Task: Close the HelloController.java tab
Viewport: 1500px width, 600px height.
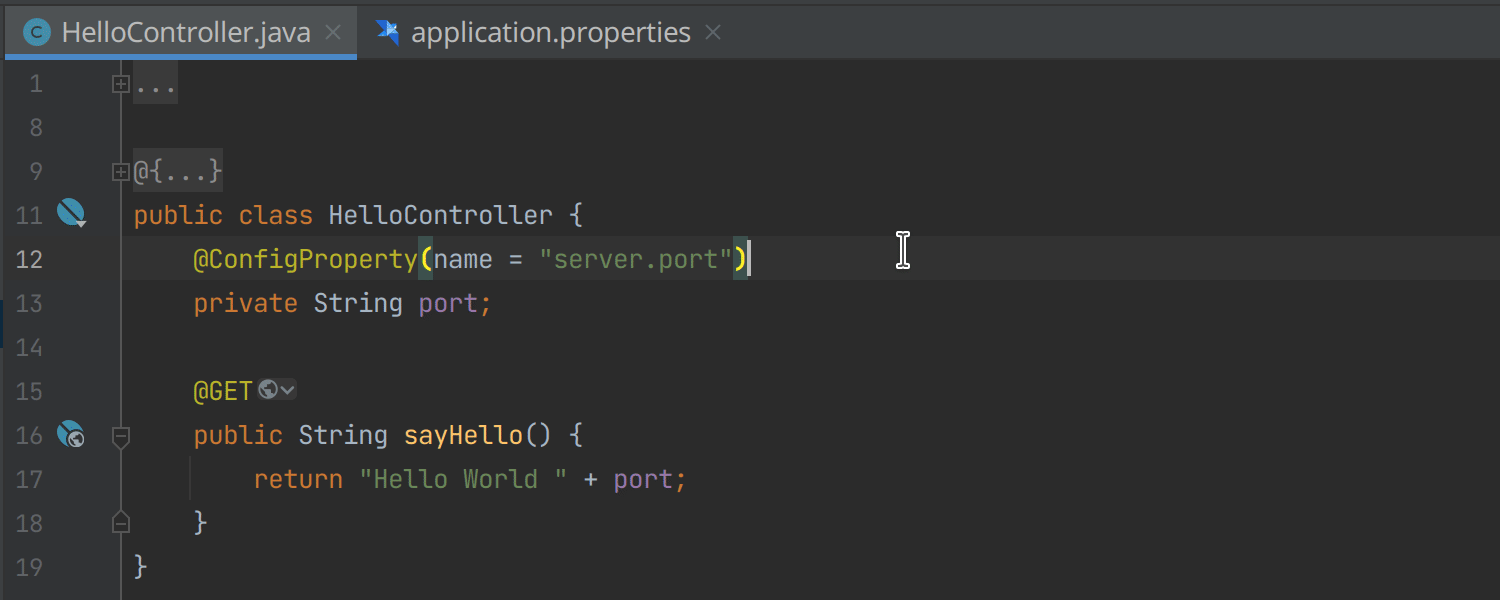Action: 334,33
